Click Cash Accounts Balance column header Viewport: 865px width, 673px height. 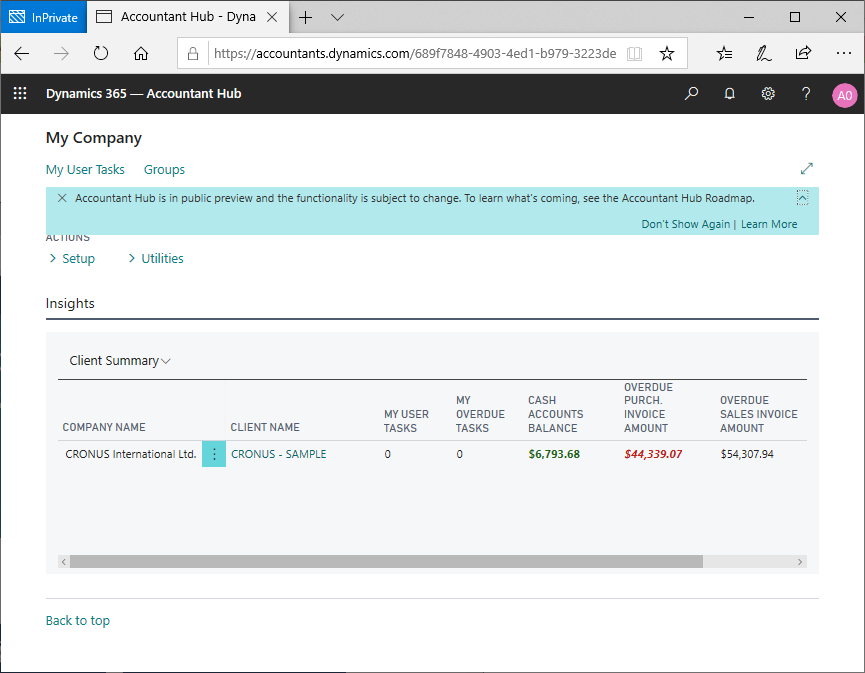555,414
